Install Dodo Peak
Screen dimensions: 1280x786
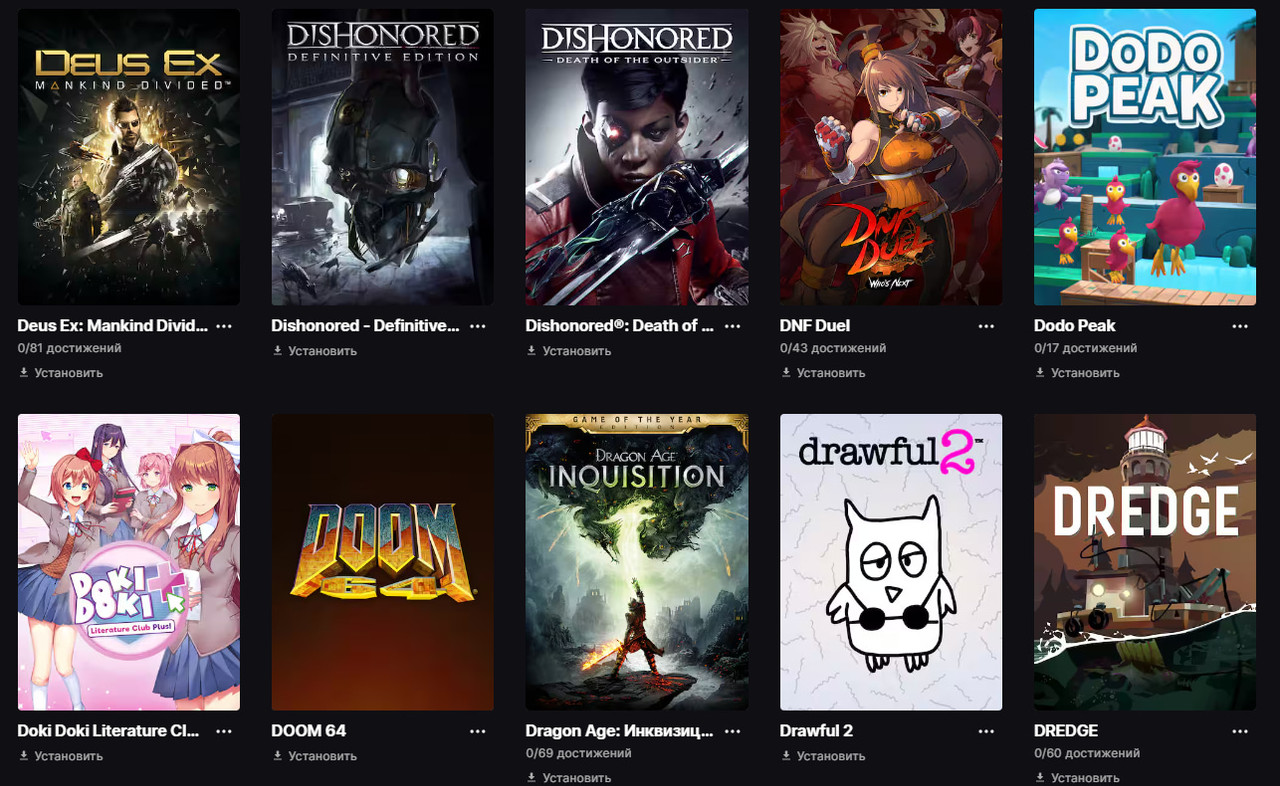pos(1076,373)
